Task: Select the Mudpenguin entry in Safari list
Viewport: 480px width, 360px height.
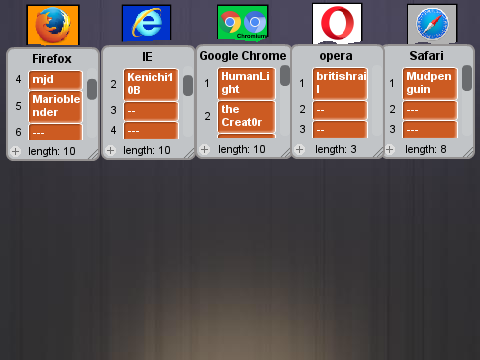Action: (x=430, y=83)
